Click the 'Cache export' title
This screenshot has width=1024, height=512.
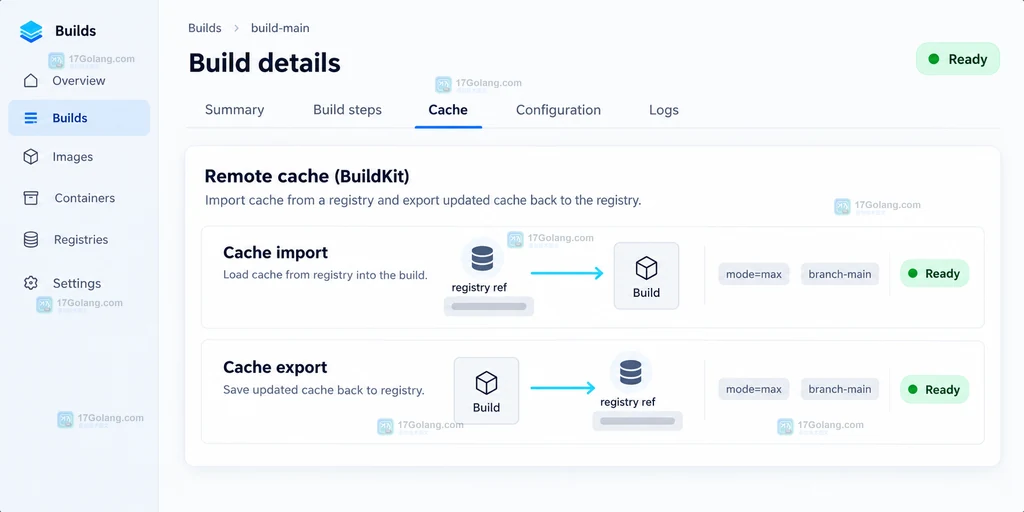click(275, 367)
